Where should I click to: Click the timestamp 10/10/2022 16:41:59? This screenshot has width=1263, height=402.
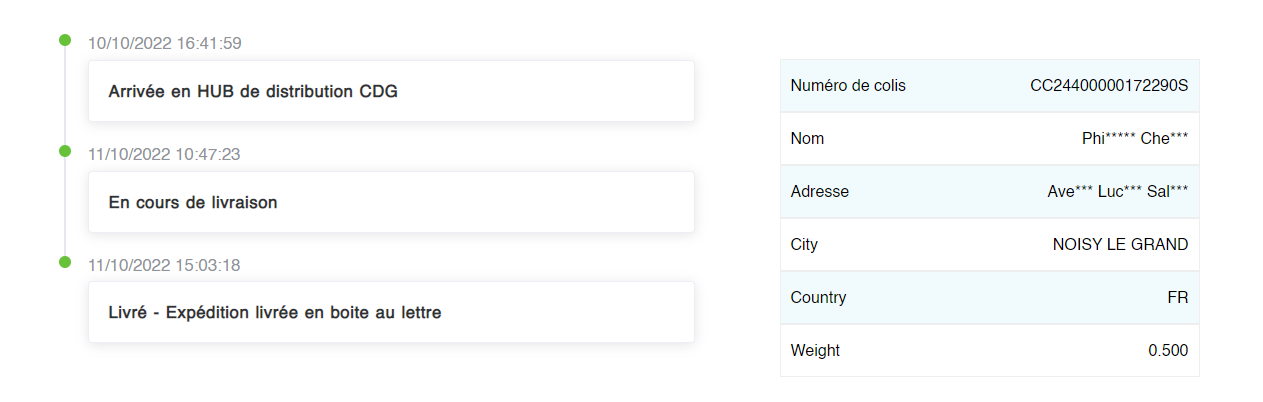point(165,43)
